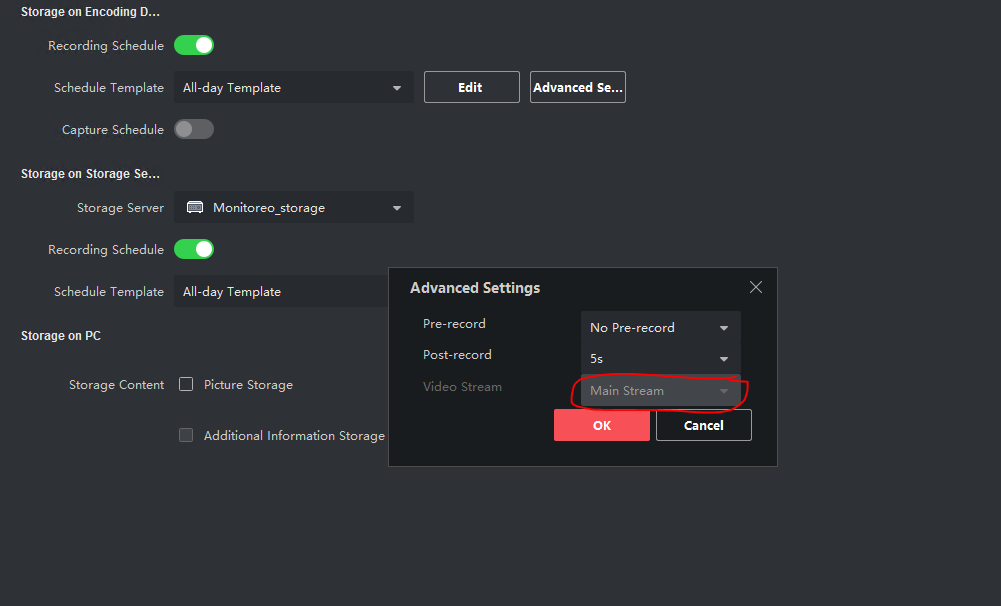Open the second Schedule Template field
The width and height of the screenshot is (1001, 606).
coord(280,292)
